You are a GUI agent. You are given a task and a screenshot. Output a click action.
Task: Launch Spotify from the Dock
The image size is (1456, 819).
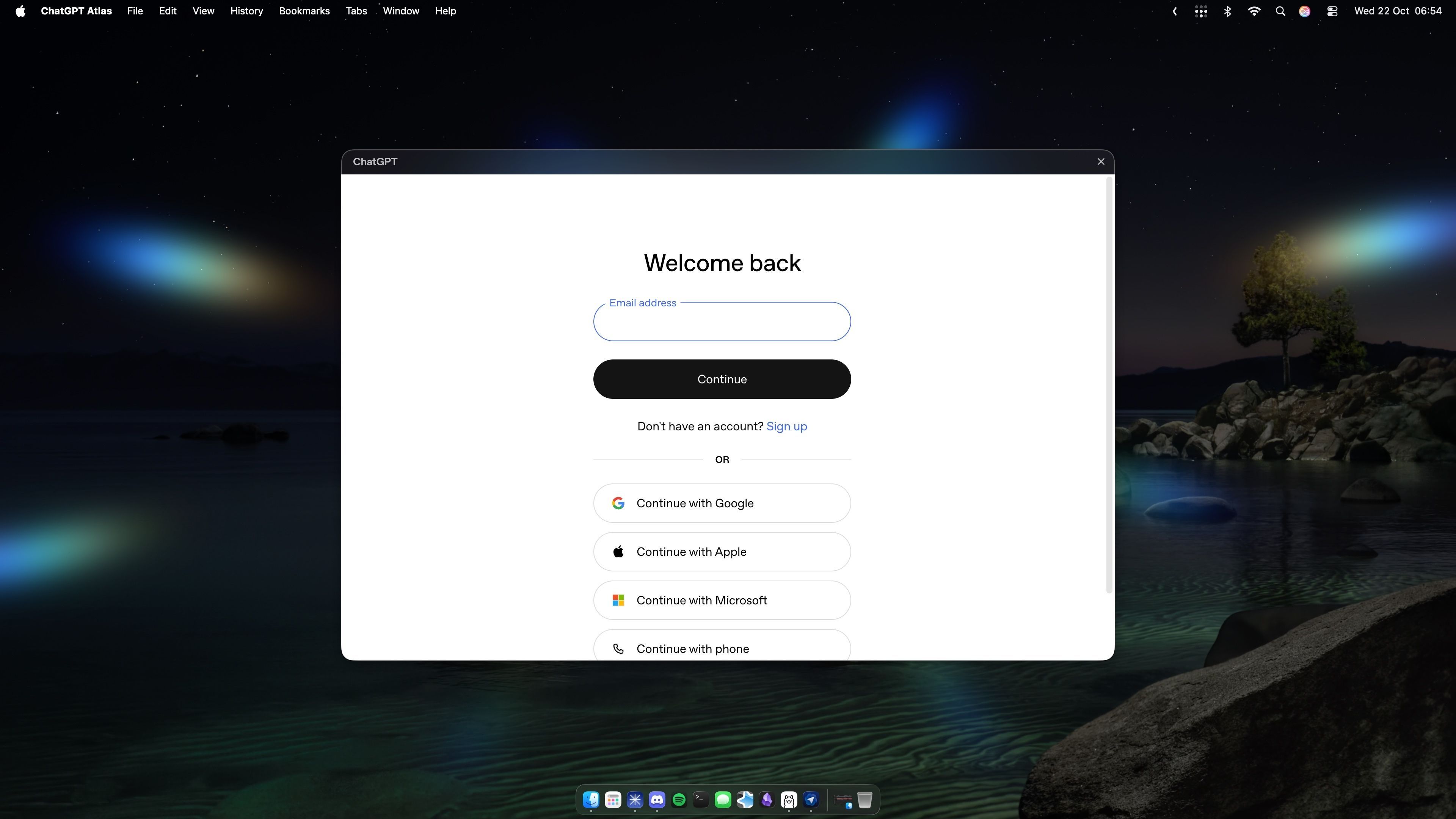(679, 800)
